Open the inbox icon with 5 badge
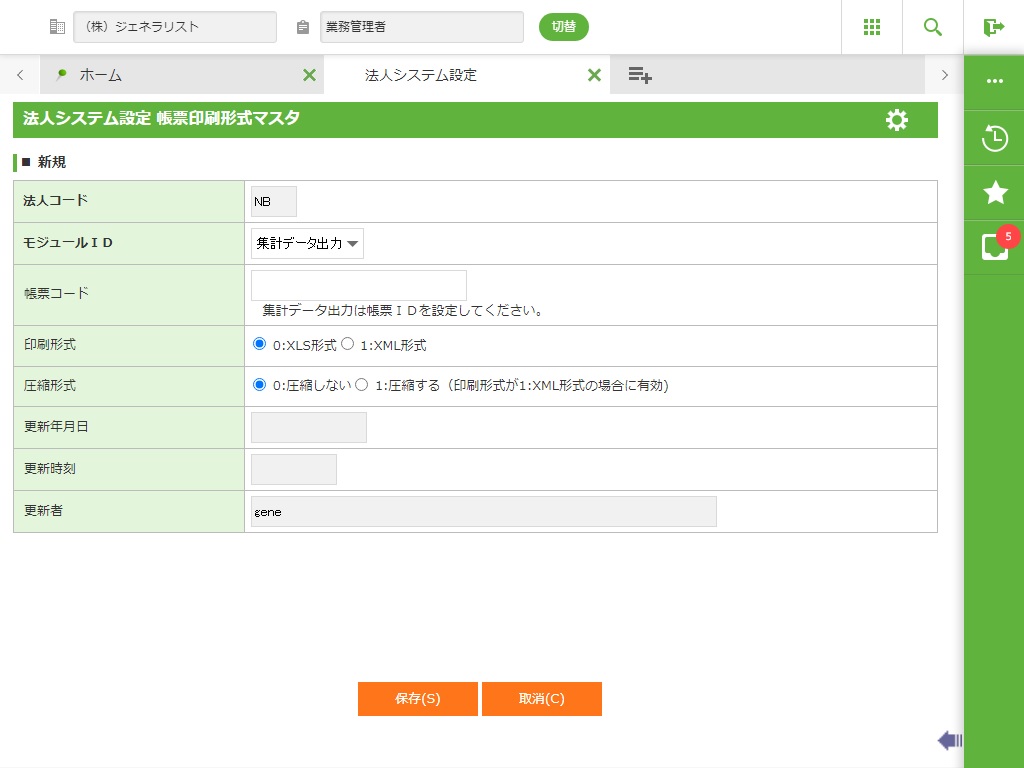Screen dimensions: 1024x768 (x=994, y=246)
